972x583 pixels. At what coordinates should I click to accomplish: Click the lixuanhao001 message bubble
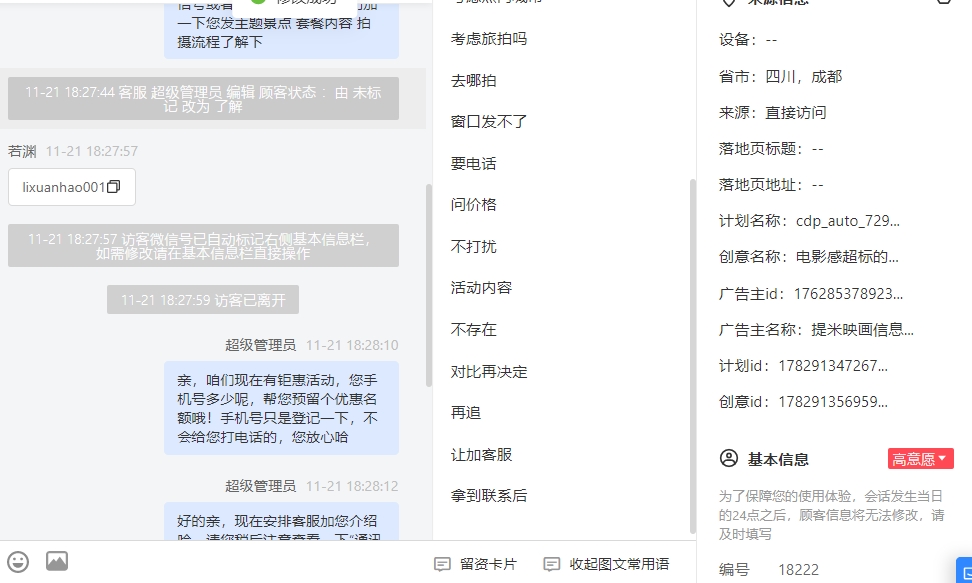(x=72, y=187)
